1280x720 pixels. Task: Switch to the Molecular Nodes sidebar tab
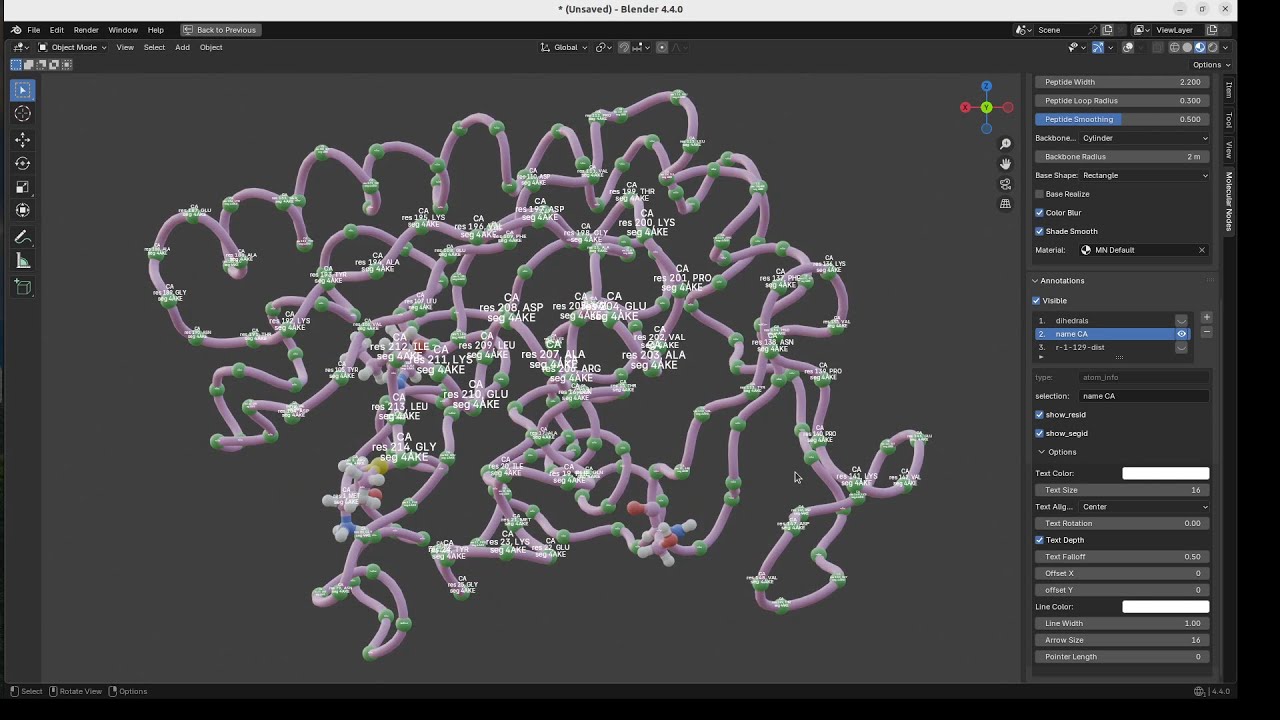point(1229,201)
